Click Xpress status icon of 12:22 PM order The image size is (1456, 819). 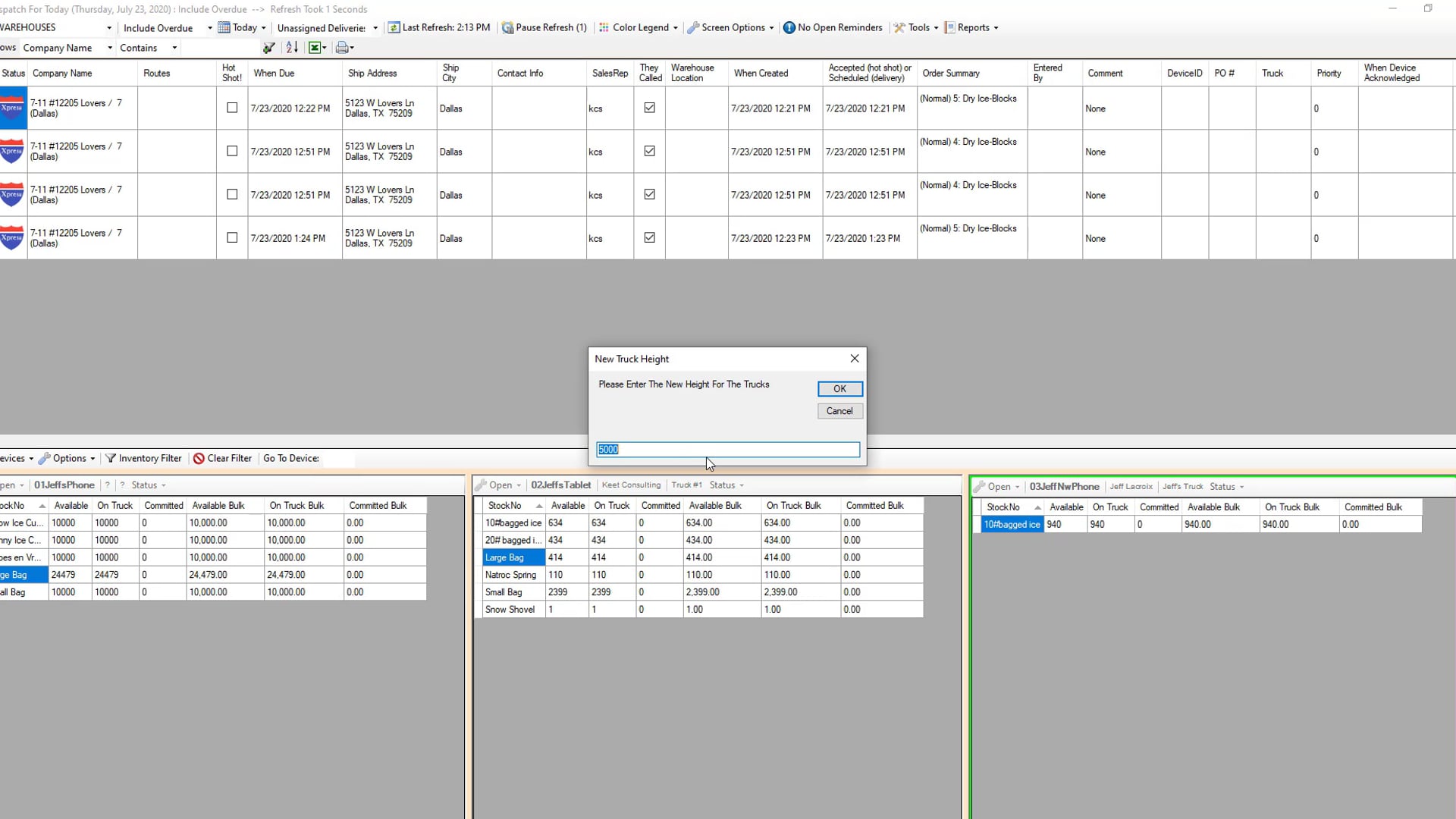point(12,108)
